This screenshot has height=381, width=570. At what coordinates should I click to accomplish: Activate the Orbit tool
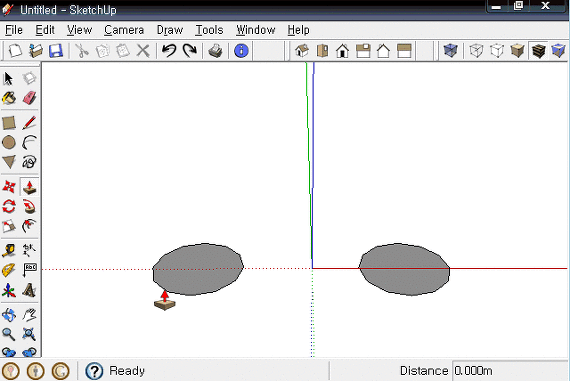8,315
